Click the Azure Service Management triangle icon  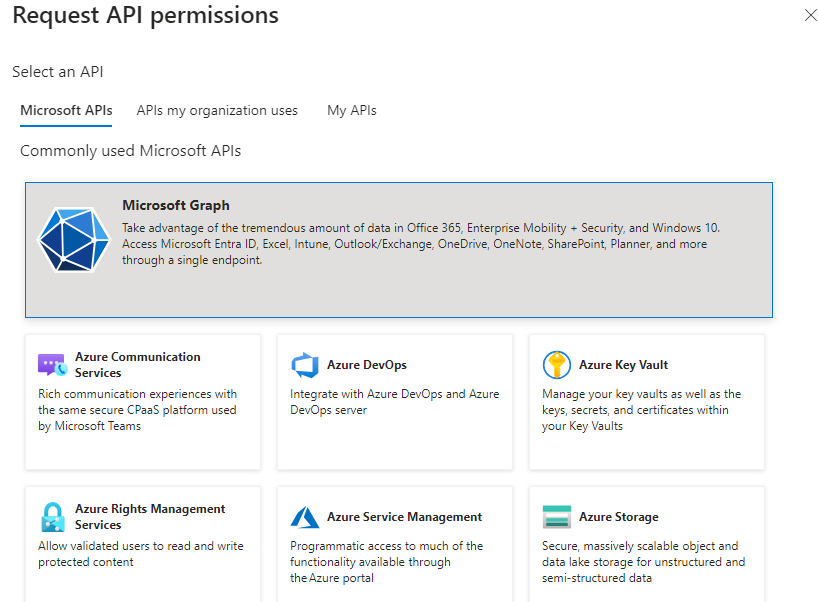[304, 517]
